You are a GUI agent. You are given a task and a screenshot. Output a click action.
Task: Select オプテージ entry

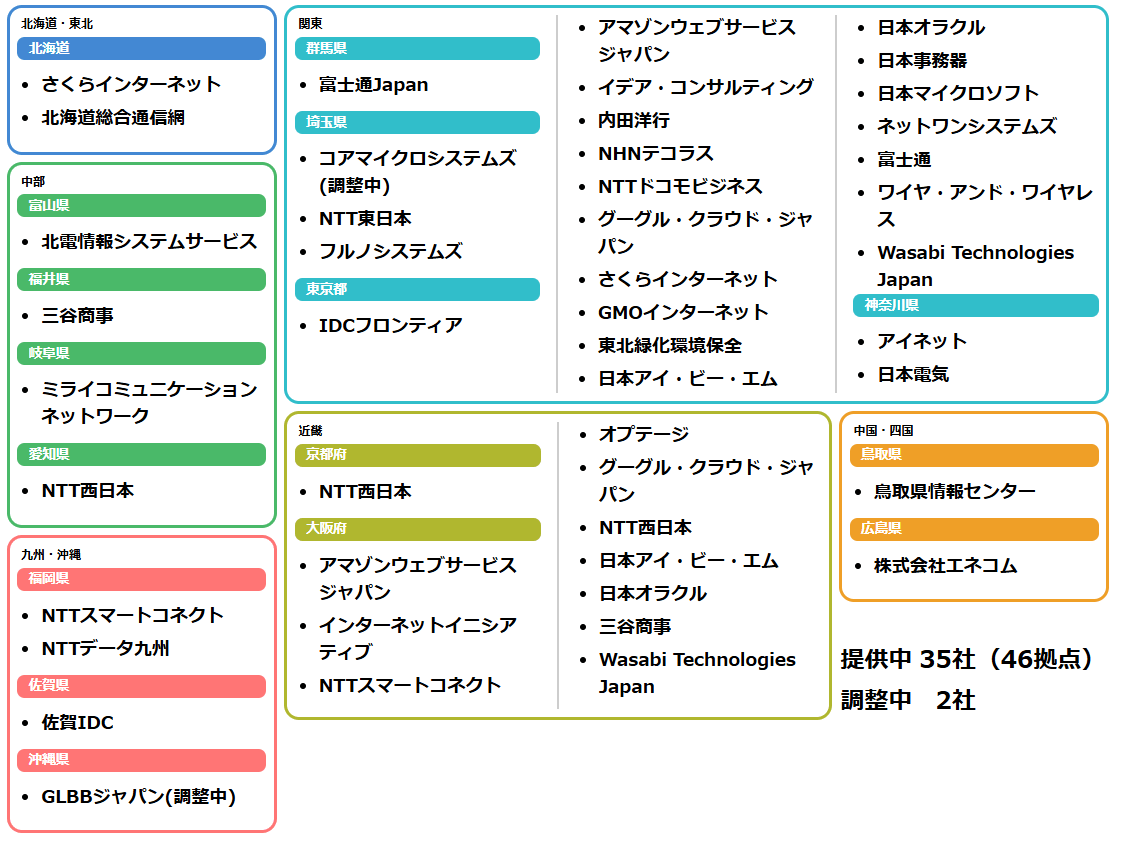coord(644,435)
